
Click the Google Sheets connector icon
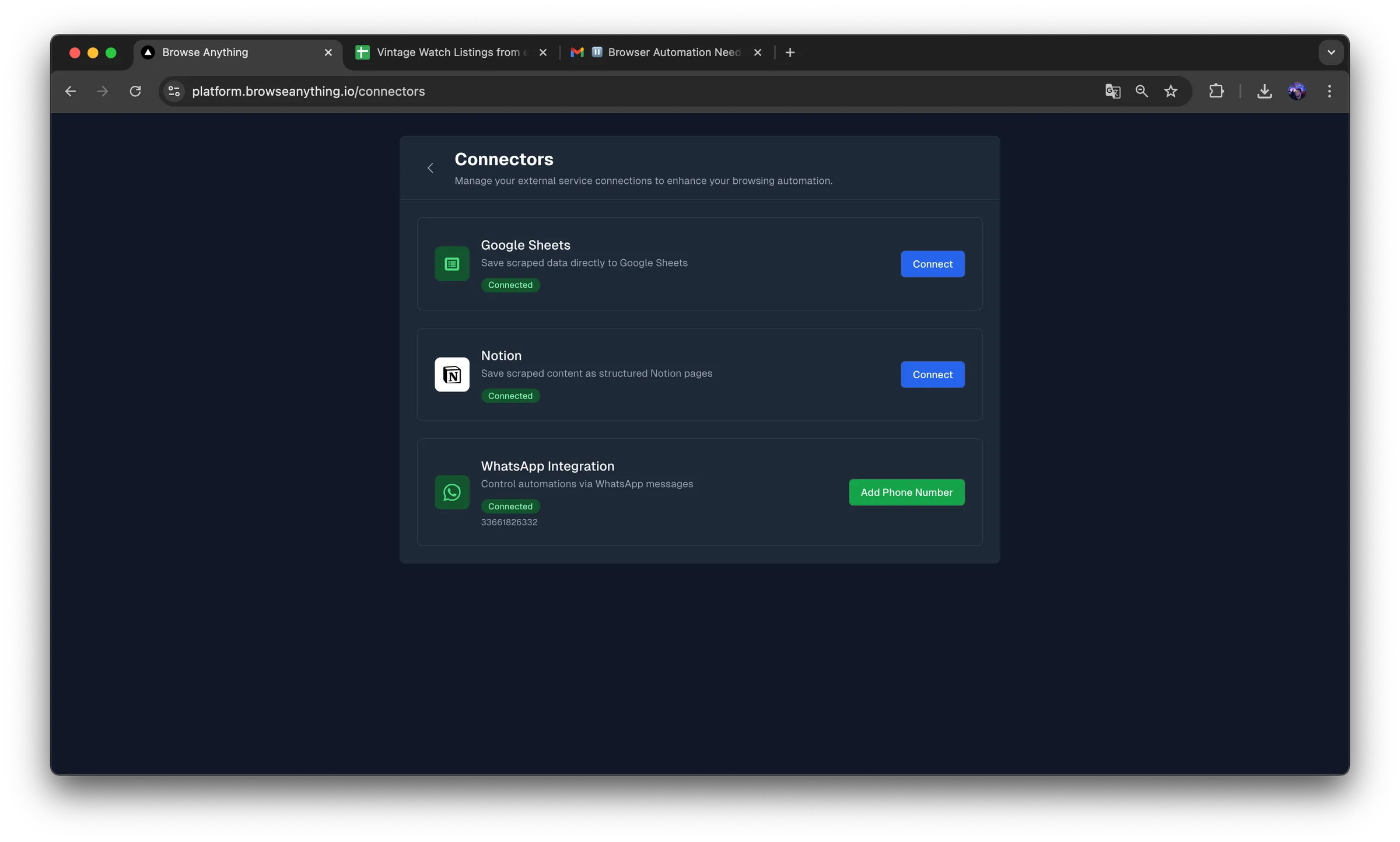452,264
